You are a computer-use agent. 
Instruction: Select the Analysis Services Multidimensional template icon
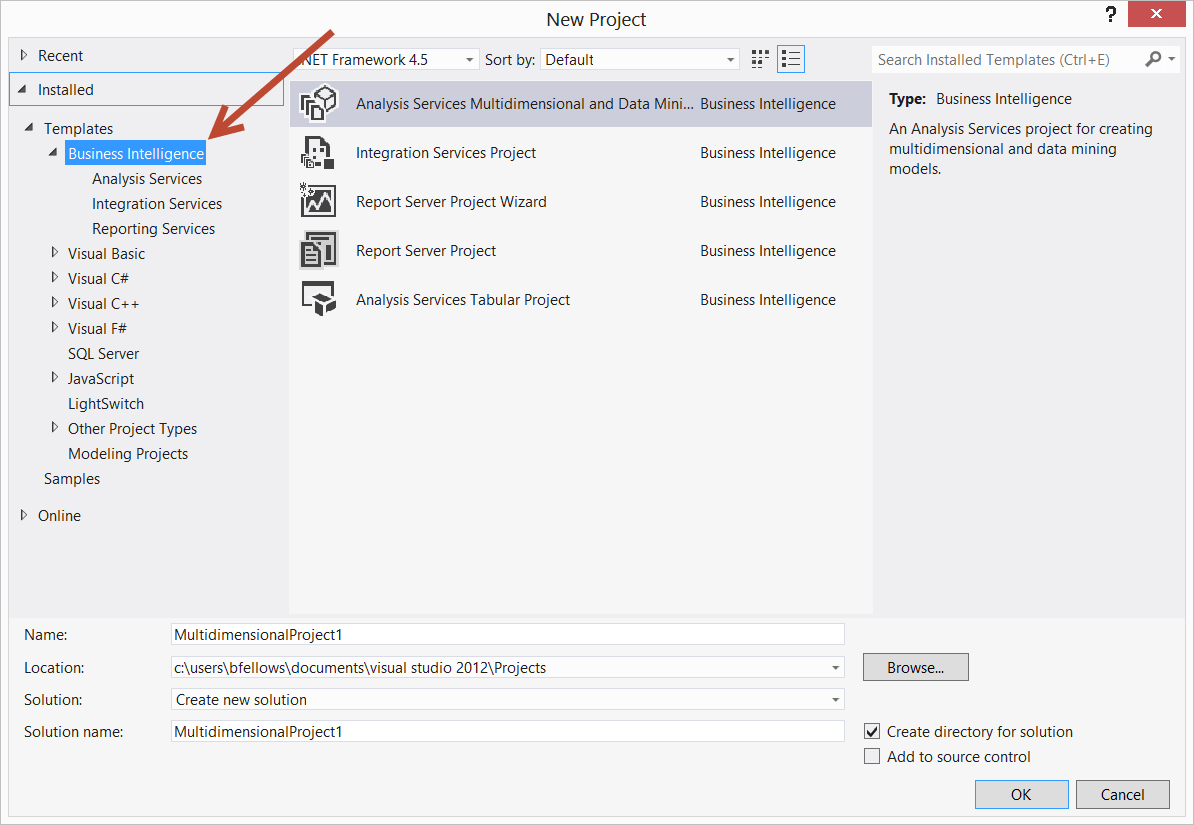[318, 103]
